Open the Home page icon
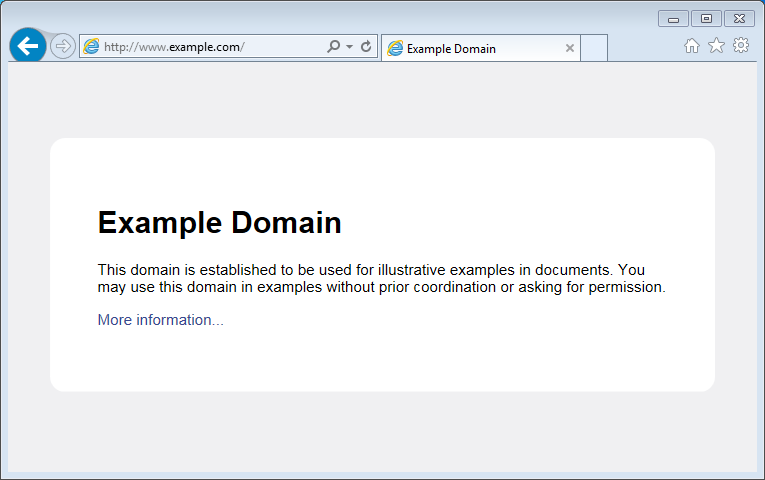Viewport: 765px width, 480px height. 692,46
